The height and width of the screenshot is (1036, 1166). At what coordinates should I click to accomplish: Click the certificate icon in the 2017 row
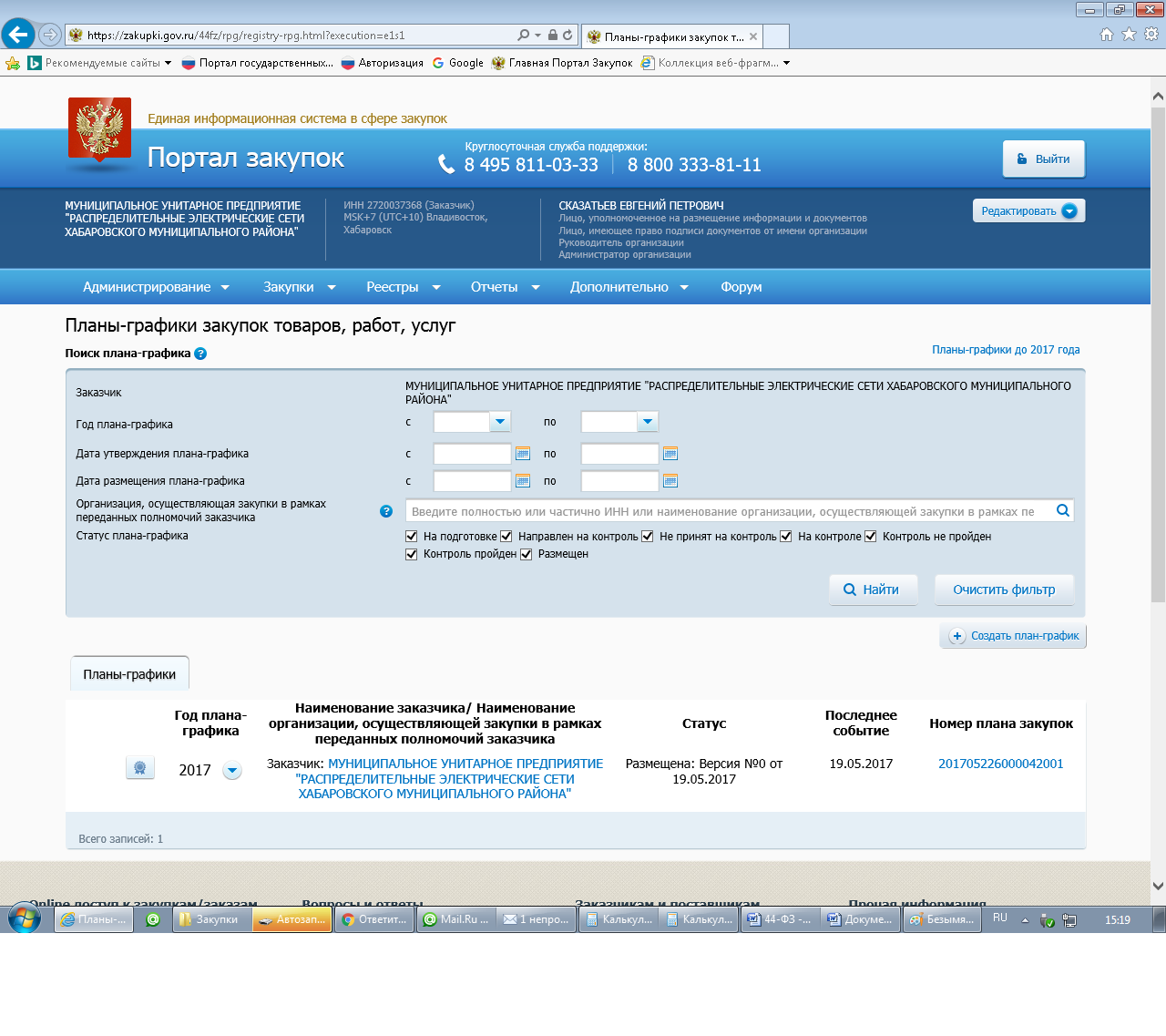pos(140,768)
